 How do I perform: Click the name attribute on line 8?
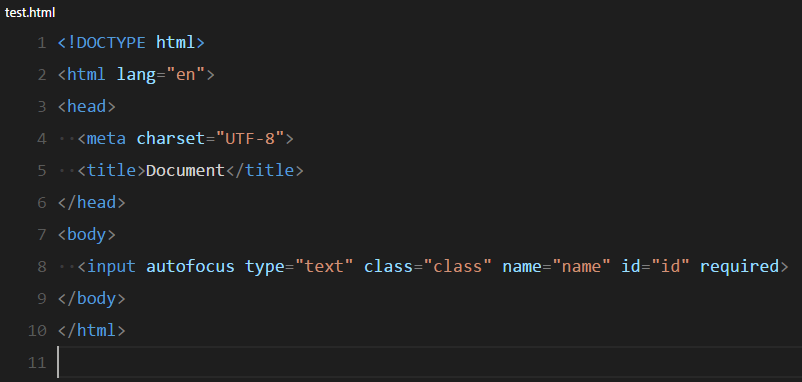point(522,267)
